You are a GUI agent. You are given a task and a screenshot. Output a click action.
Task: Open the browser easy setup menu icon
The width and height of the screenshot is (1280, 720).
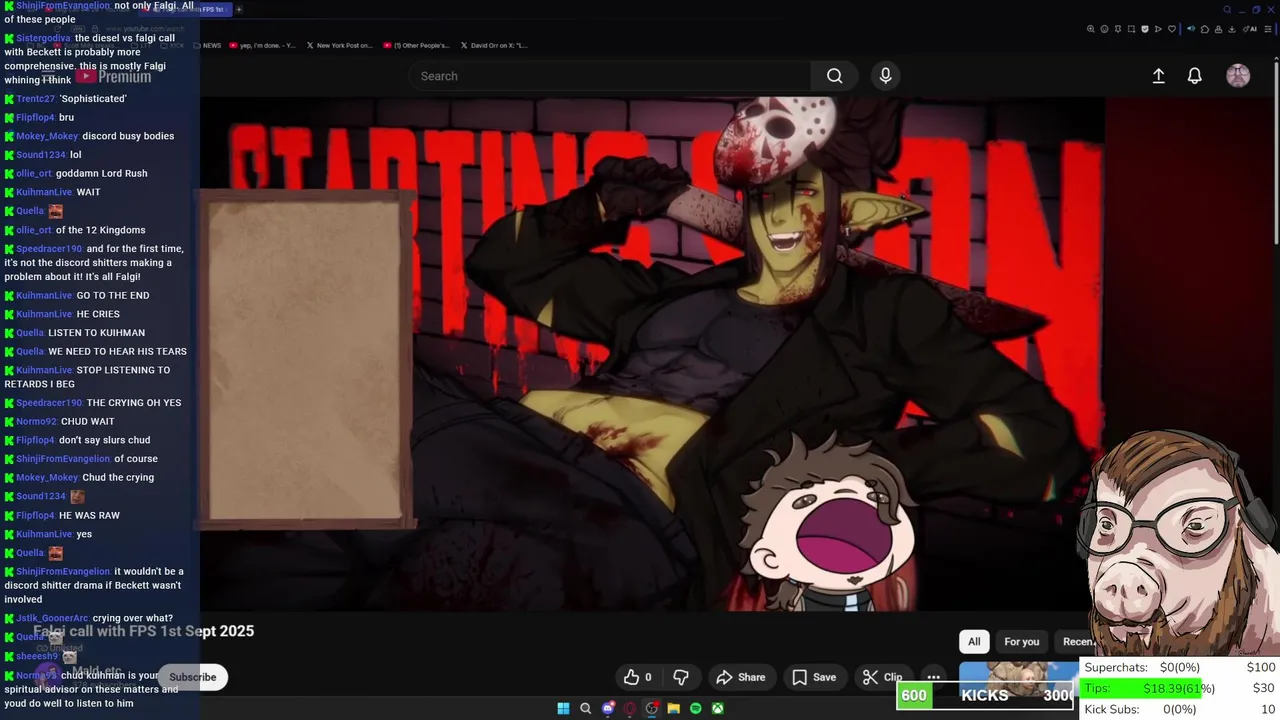pyautogui.click(x=1268, y=29)
